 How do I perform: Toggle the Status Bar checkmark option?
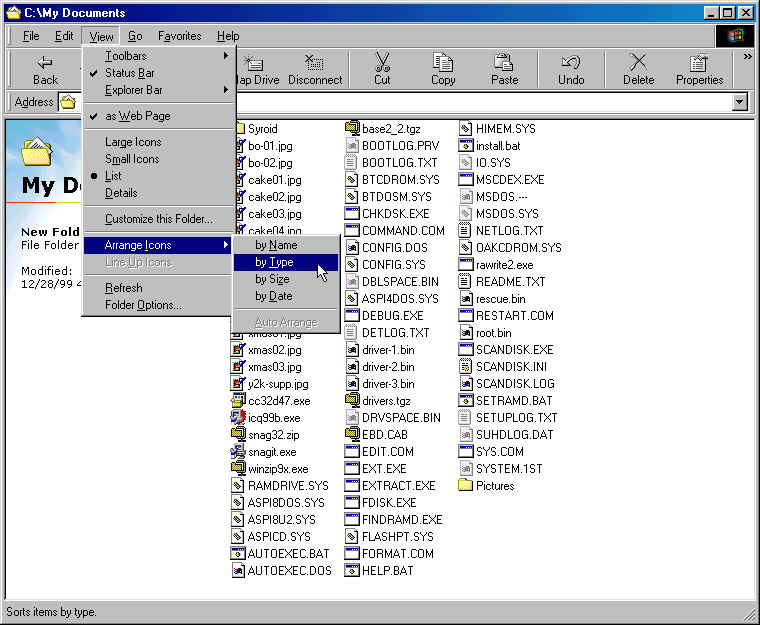(x=129, y=73)
